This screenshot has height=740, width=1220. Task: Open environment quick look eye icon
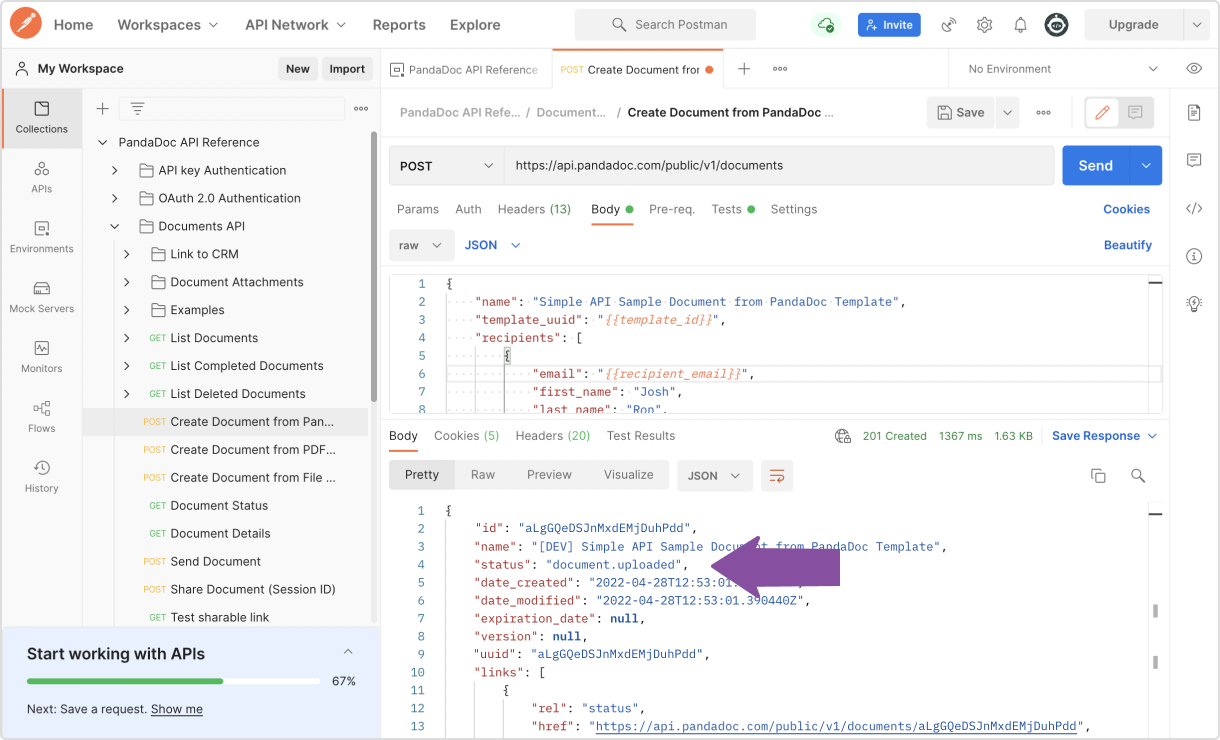(x=1194, y=69)
